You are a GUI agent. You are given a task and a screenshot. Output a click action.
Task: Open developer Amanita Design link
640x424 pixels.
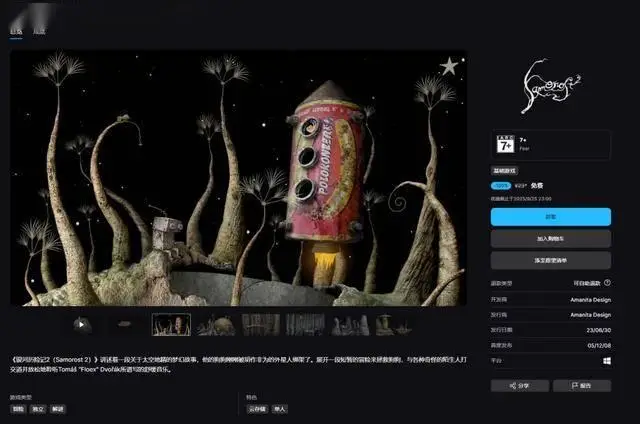point(591,300)
